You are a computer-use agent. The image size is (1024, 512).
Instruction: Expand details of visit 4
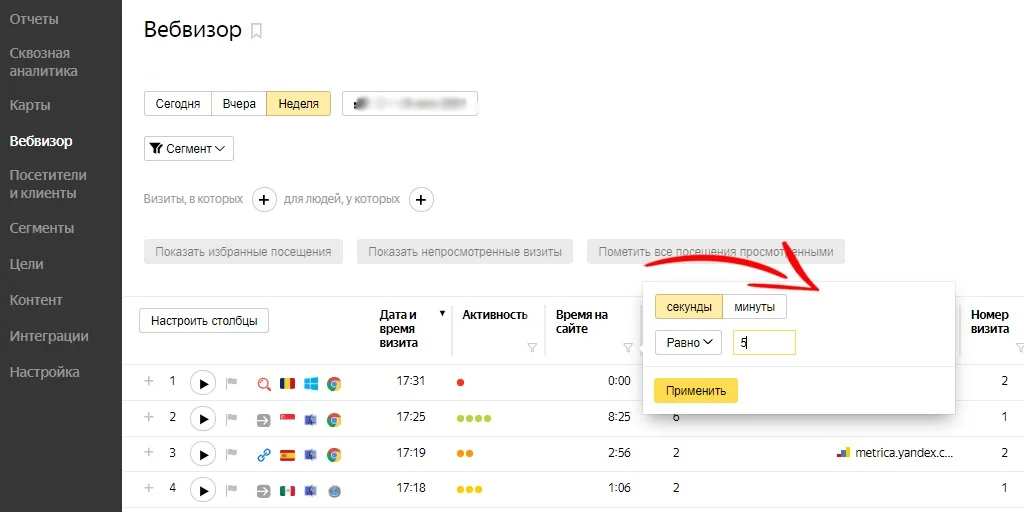point(149,487)
